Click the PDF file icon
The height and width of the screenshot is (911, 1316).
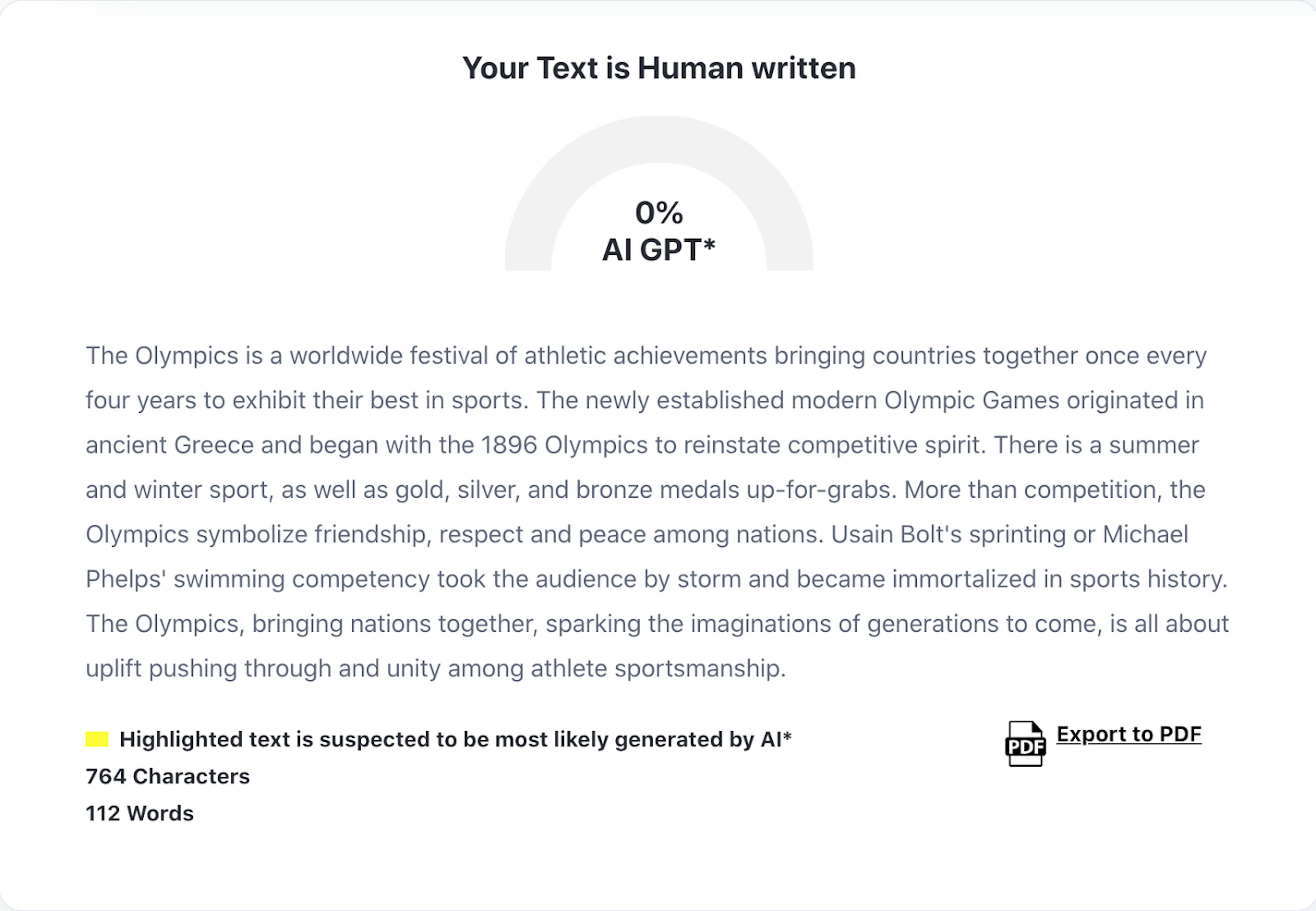pos(1025,743)
